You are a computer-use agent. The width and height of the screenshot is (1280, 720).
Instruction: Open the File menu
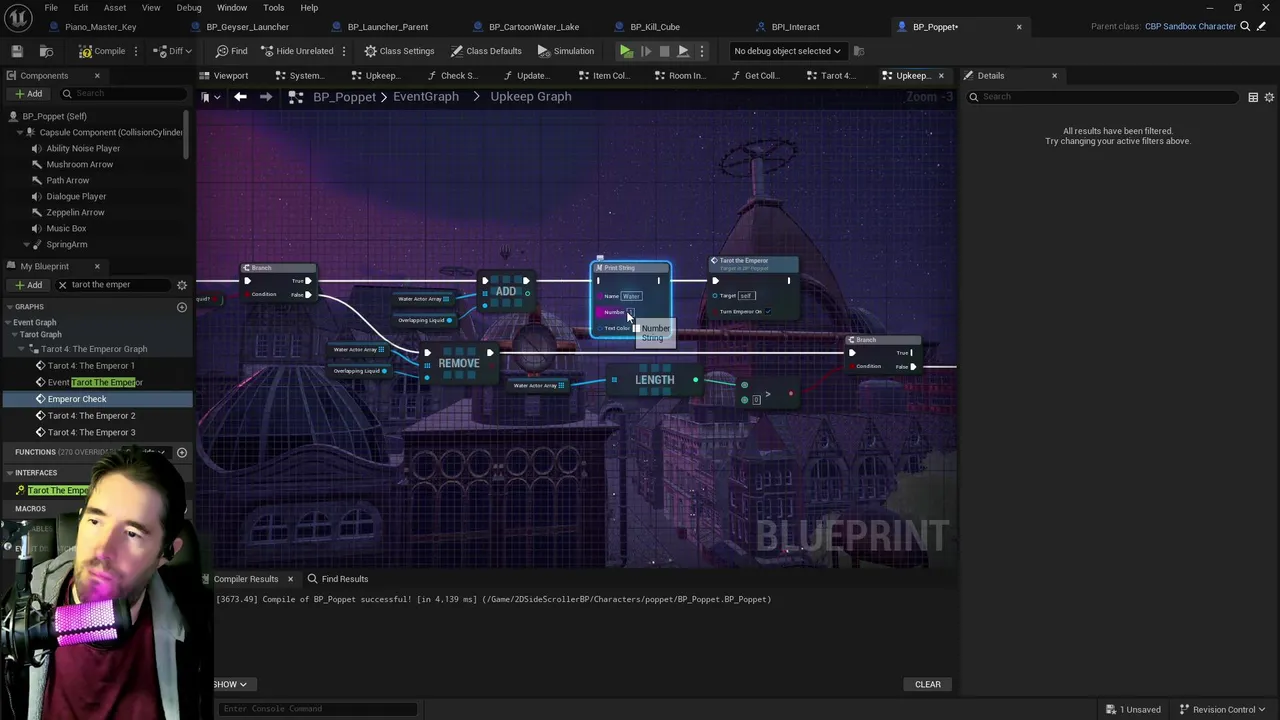click(51, 8)
